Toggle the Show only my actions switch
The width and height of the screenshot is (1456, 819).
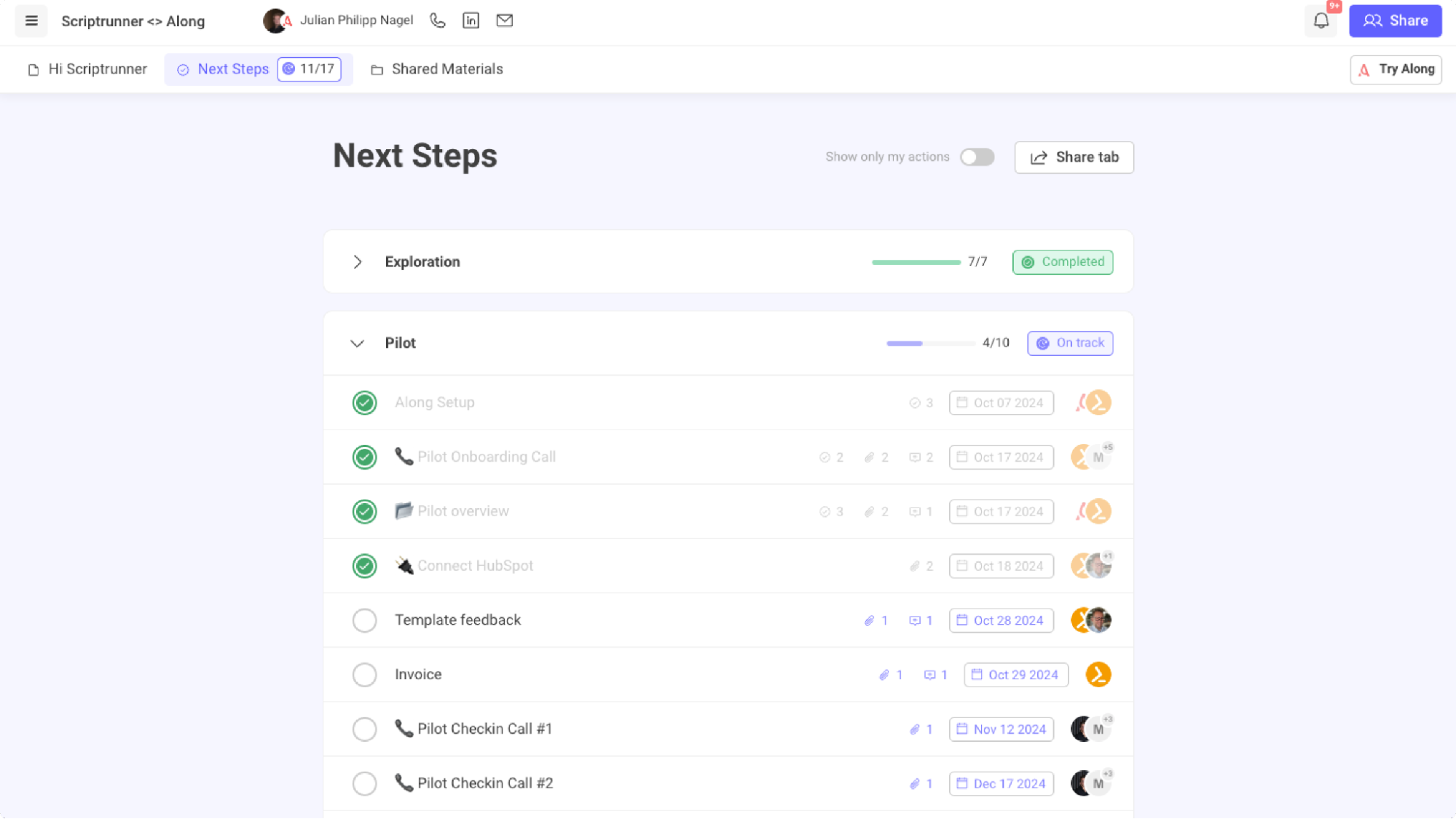[x=977, y=157]
